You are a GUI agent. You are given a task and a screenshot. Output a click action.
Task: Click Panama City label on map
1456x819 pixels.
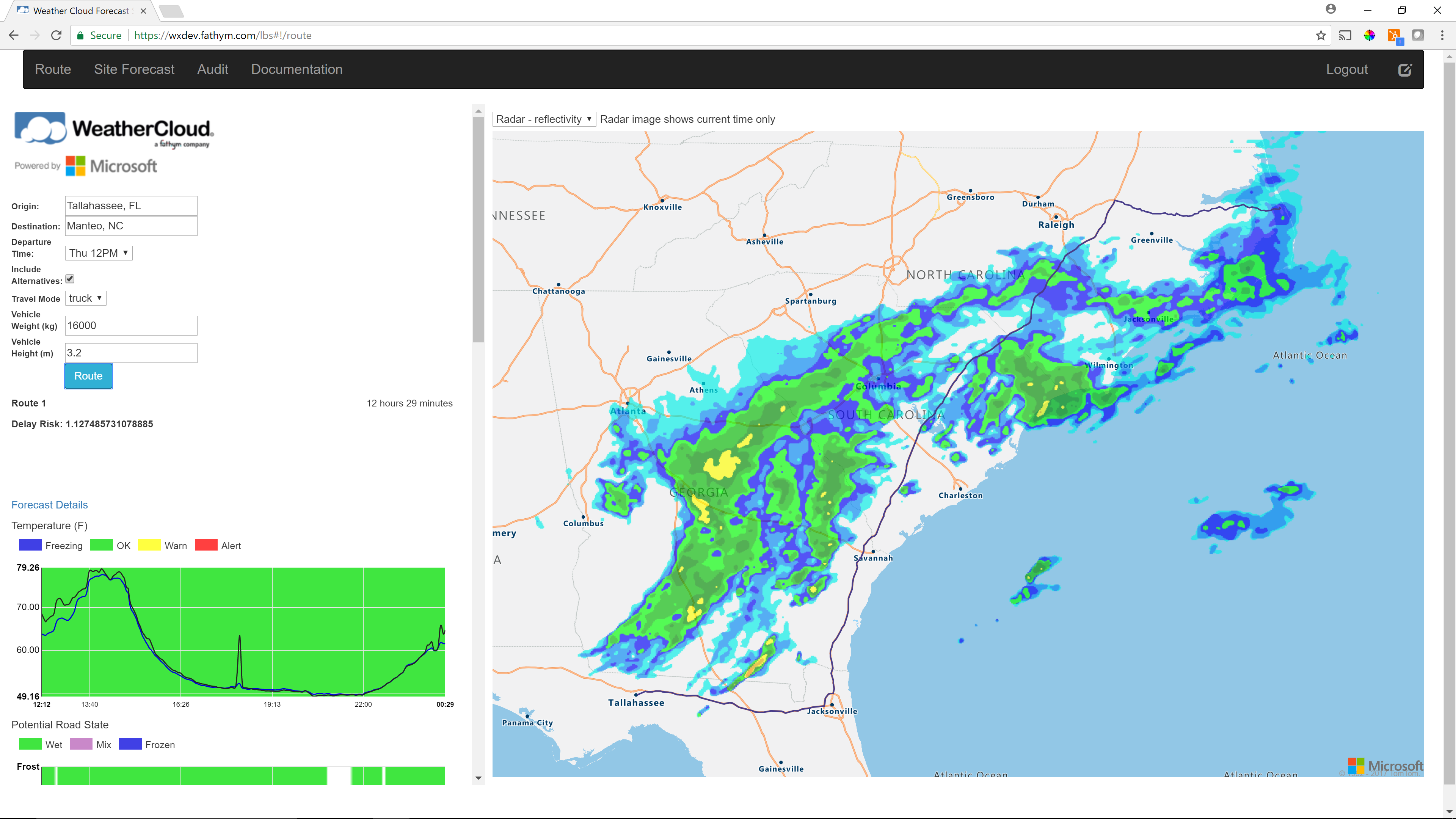527,722
